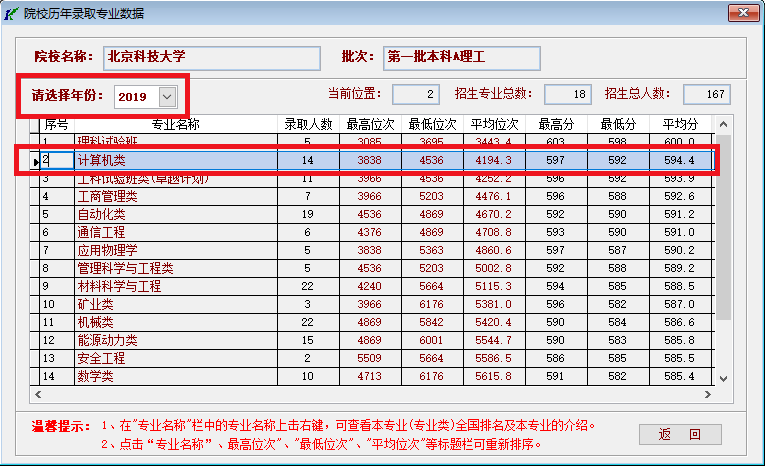765x466 pixels.
Task: Select the 计算机类 major name
Action: click(101, 160)
